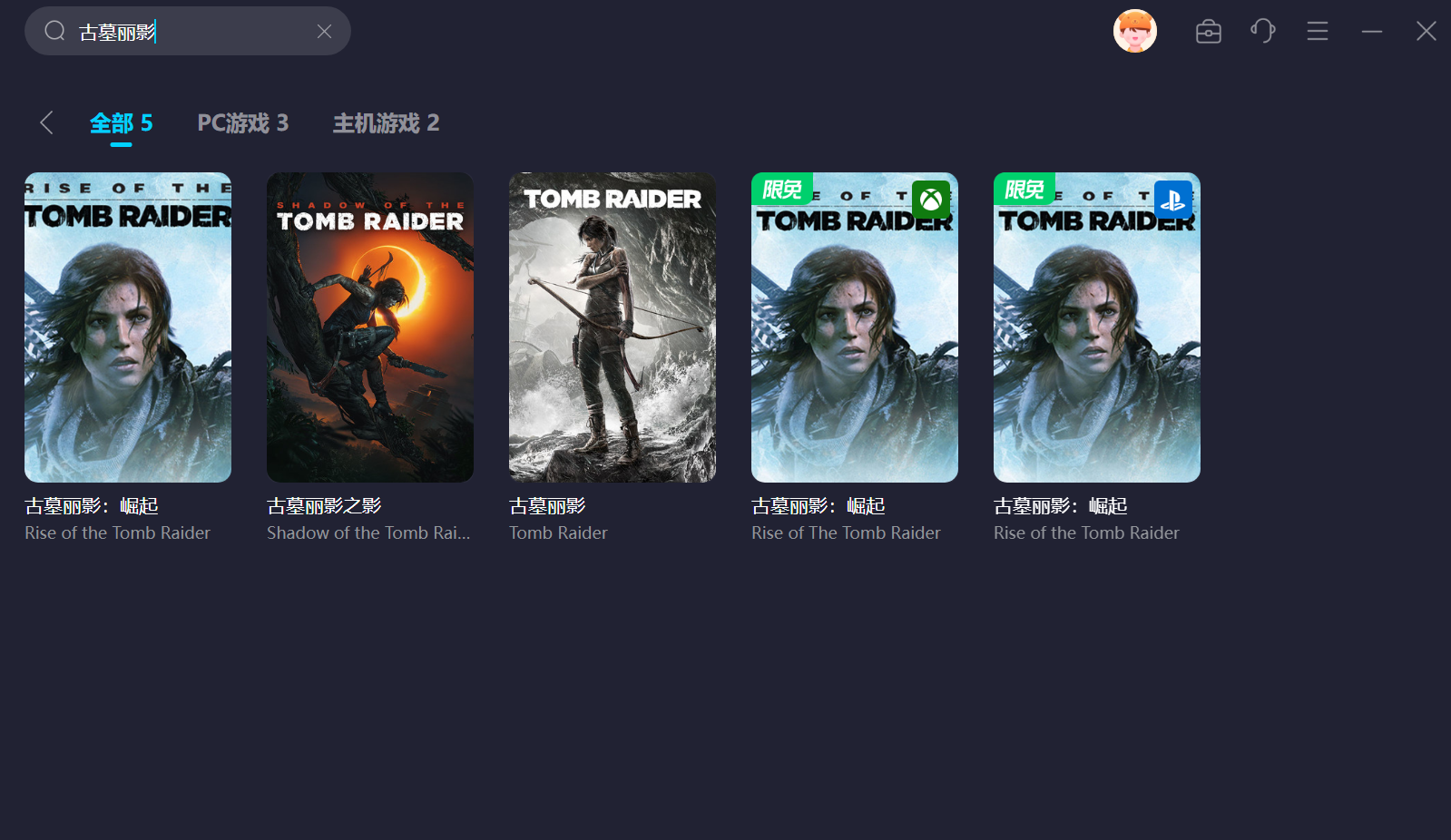Open the hamburger menu

(1317, 32)
